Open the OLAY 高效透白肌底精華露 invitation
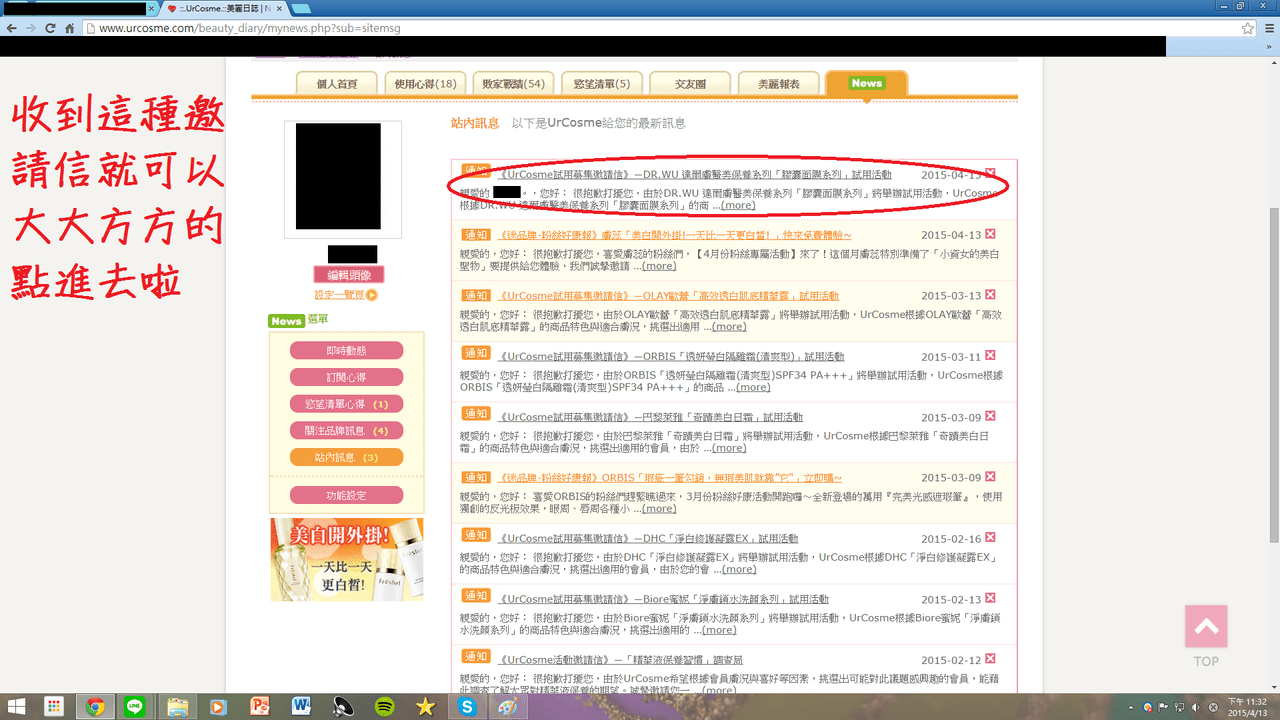This screenshot has height=720, width=1280. pyautogui.click(x=668, y=296)
